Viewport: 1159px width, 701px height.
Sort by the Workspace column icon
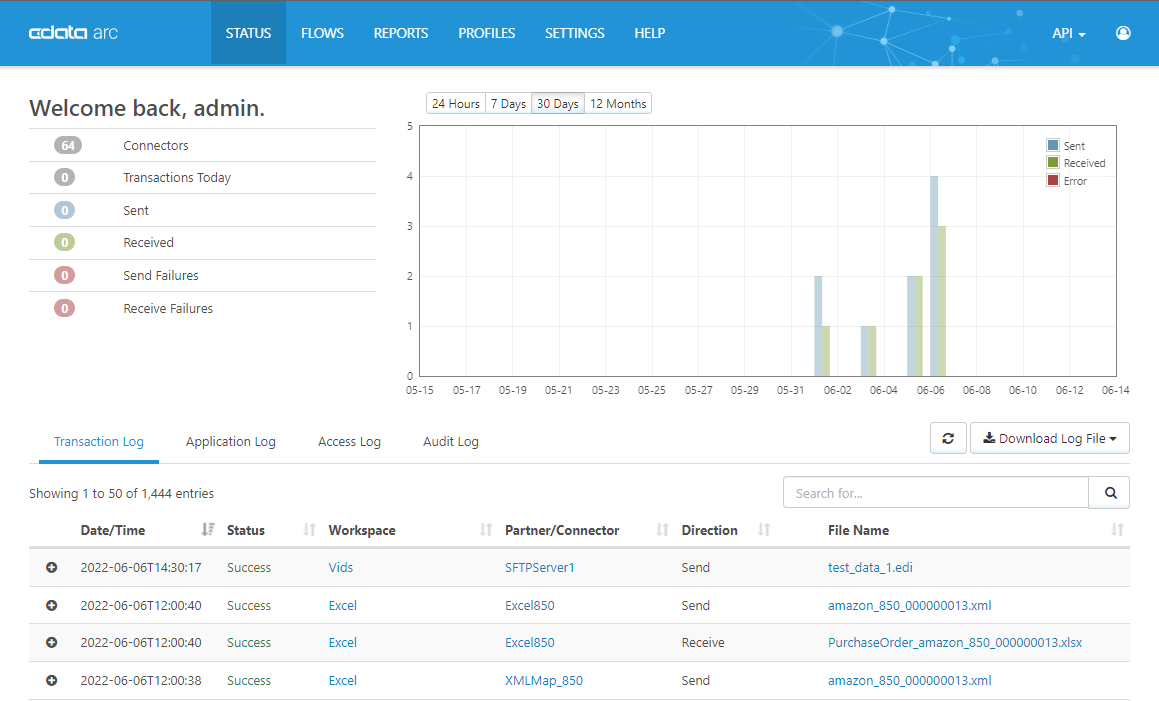coord(486,529)
